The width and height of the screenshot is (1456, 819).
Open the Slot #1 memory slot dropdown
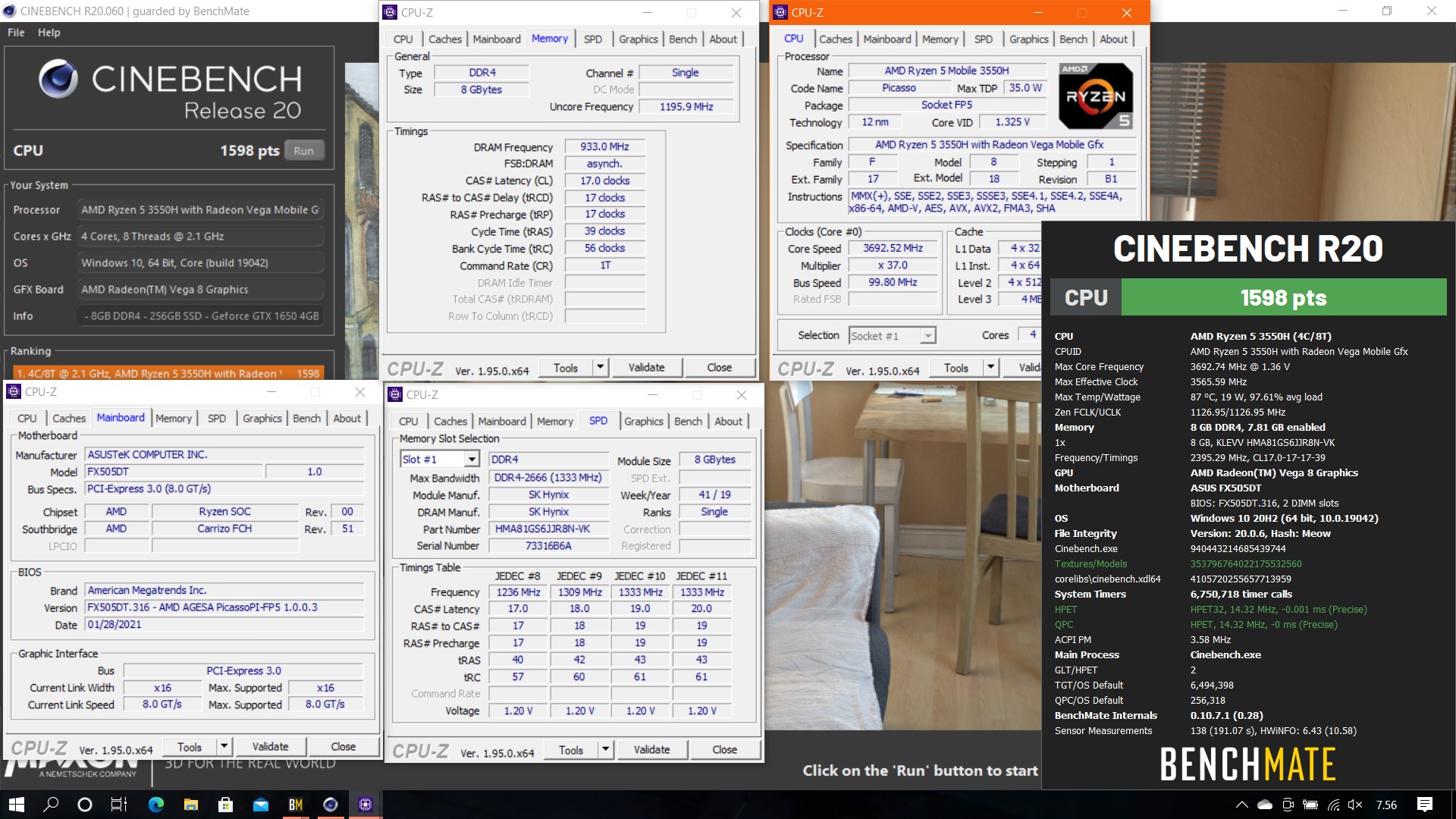pos(472,460)
